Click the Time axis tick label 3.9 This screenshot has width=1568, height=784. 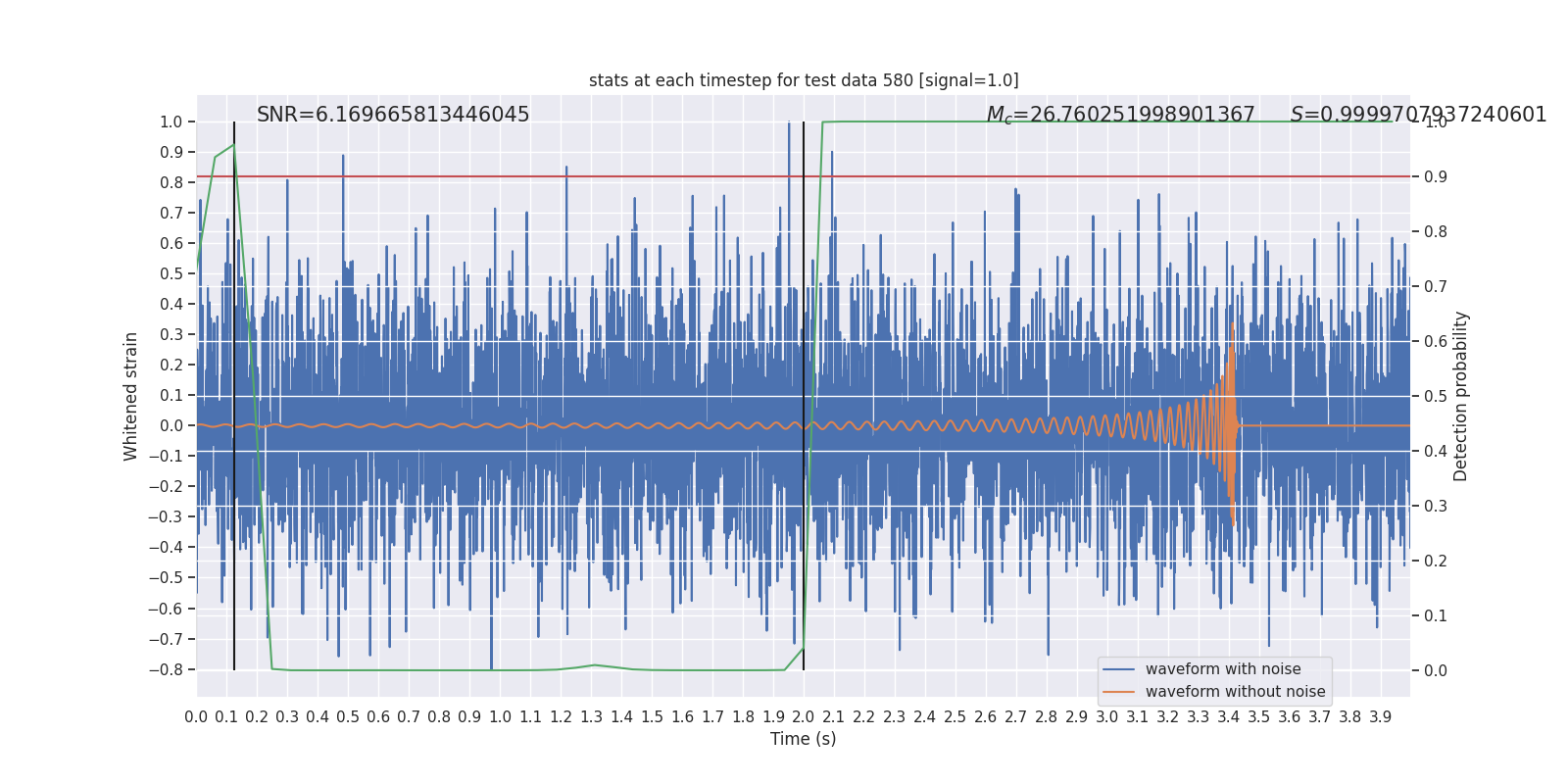tap(1381, 717)
